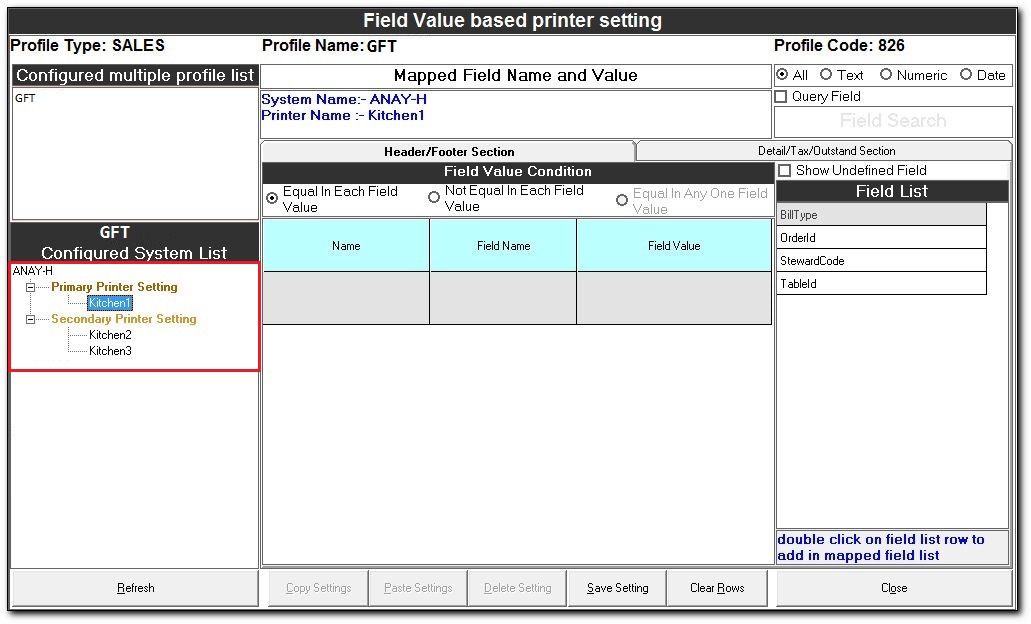Select Primary Printer Setting label in tree

(x=114, y=287)
